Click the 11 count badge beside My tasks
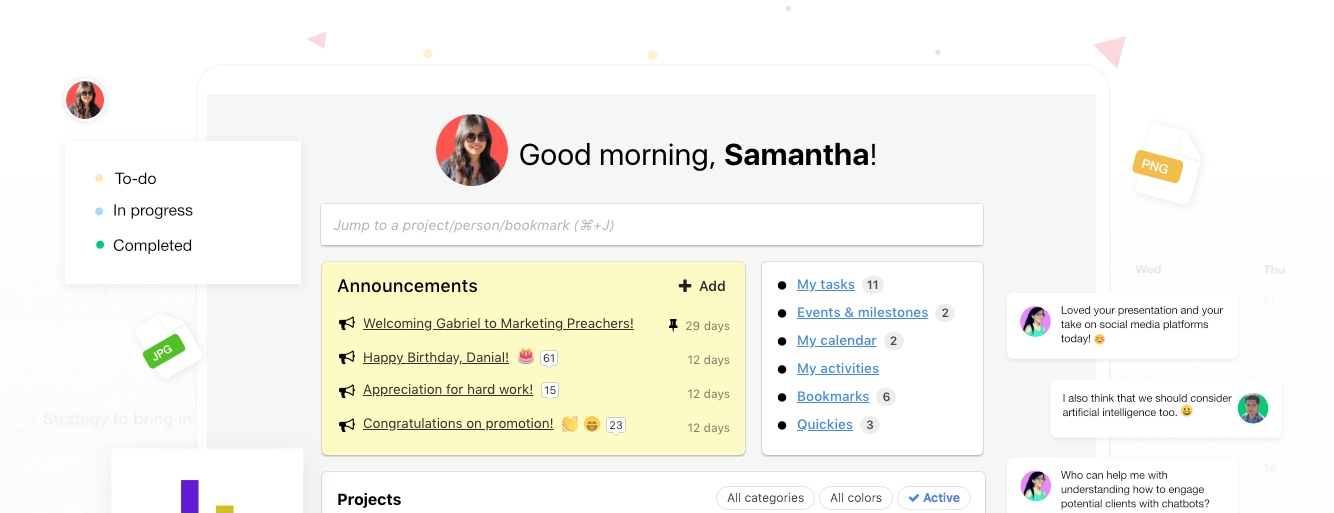 873,285
